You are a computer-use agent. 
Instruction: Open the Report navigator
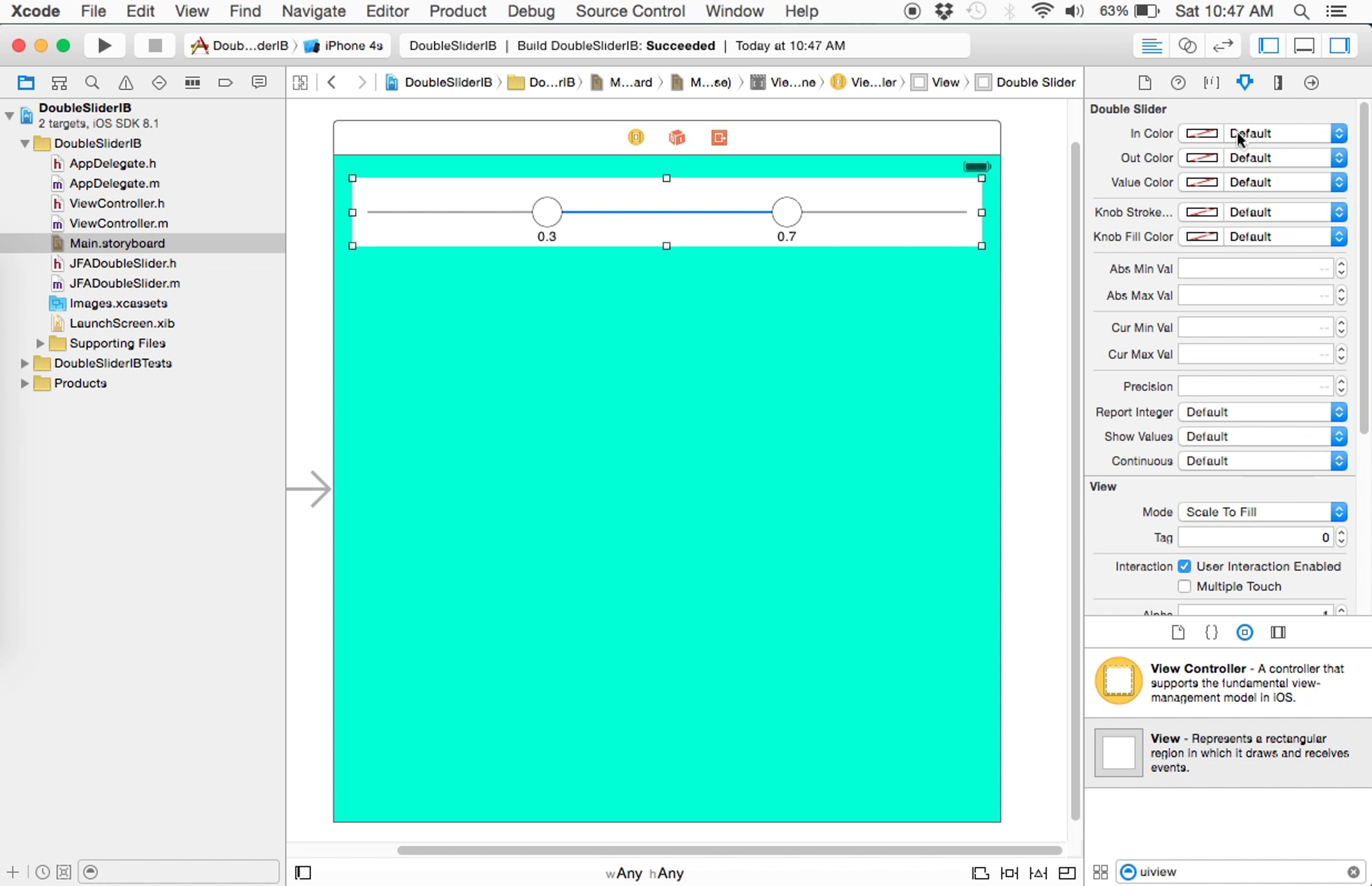coord(259,83)
